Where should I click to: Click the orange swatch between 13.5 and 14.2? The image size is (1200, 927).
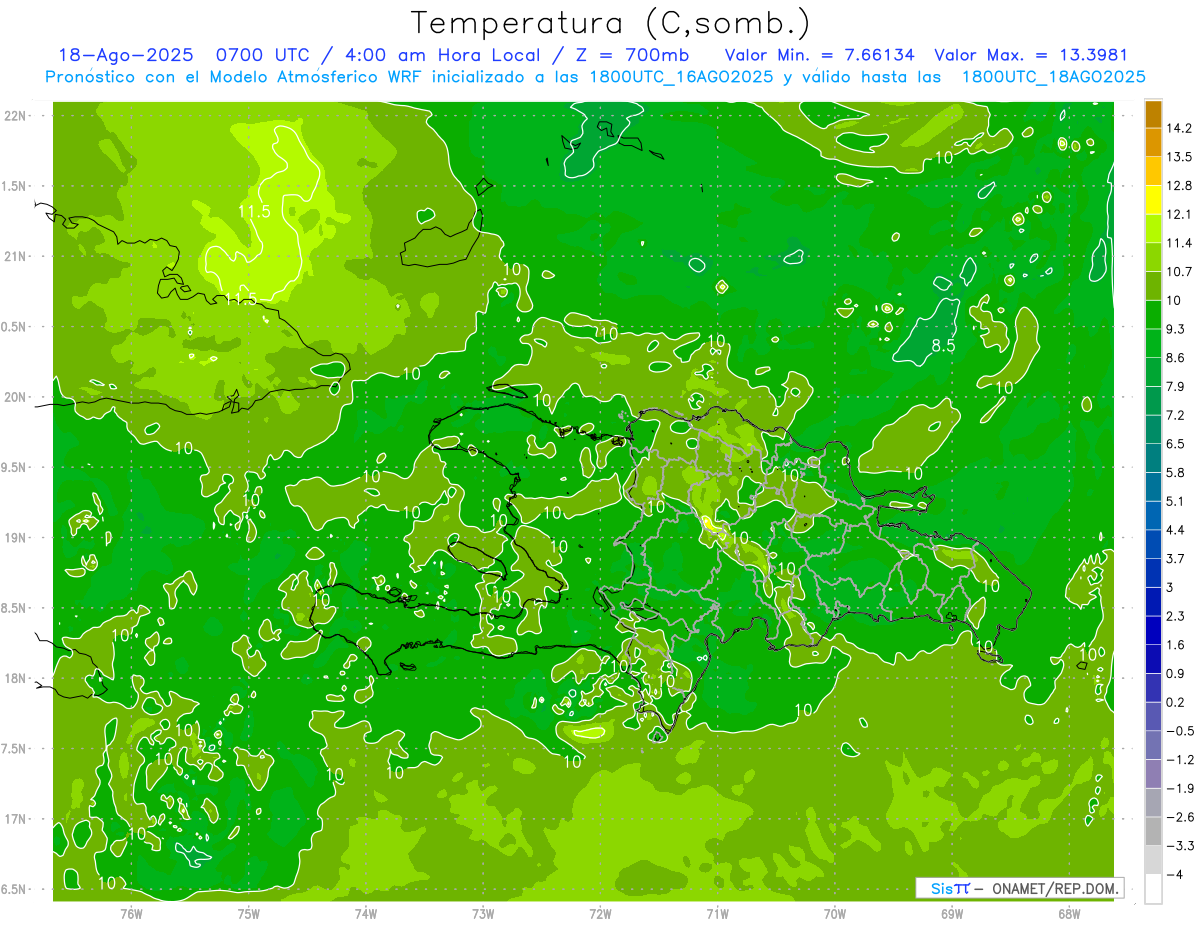tap(1153, 142)
